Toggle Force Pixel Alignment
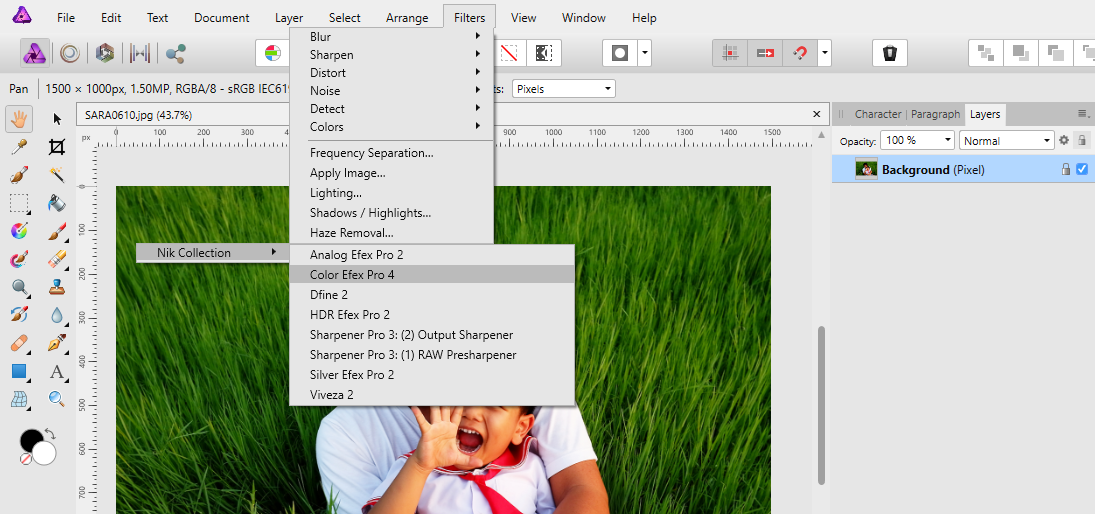Image resolution: width=1095 pixels, height=514 pixels. (x=730, y=53)
